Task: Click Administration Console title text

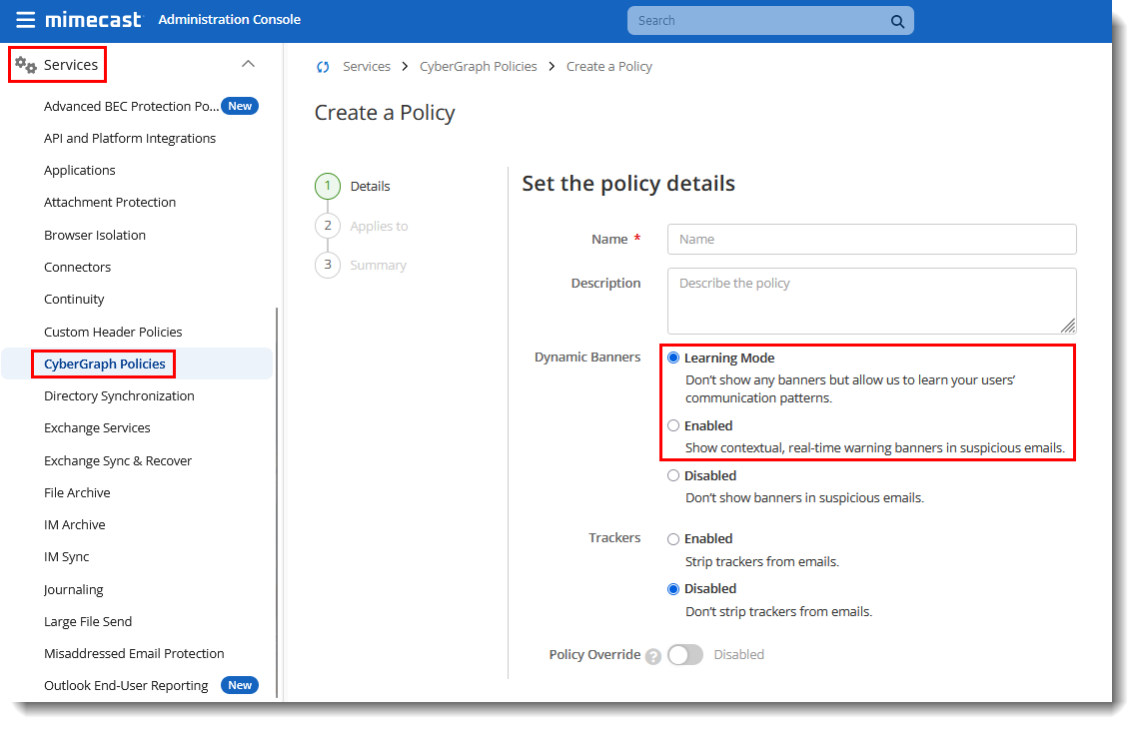Action: (230, 20)
